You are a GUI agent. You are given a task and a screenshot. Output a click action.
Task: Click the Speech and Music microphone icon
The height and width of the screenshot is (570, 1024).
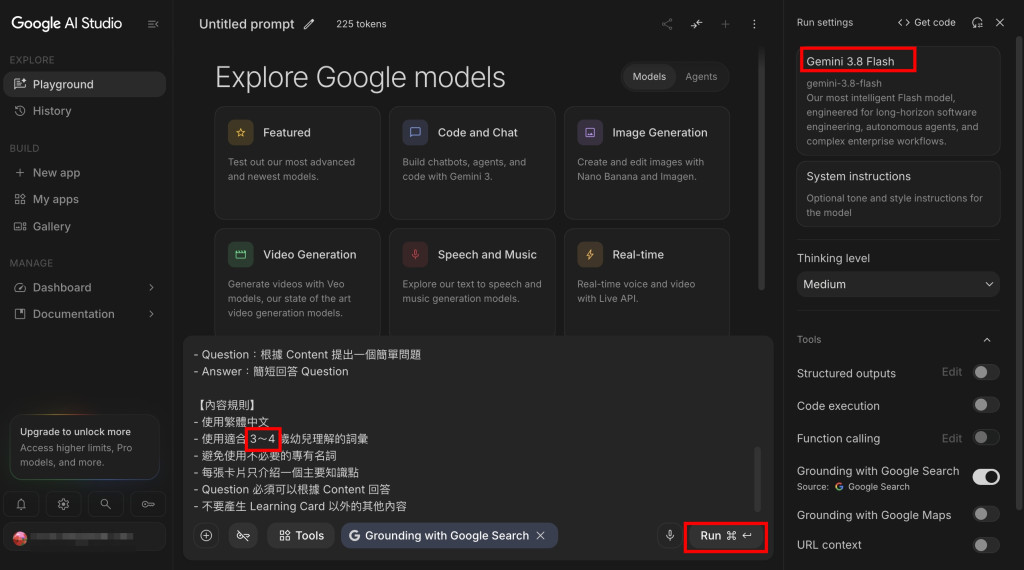[x=415, y=255]
